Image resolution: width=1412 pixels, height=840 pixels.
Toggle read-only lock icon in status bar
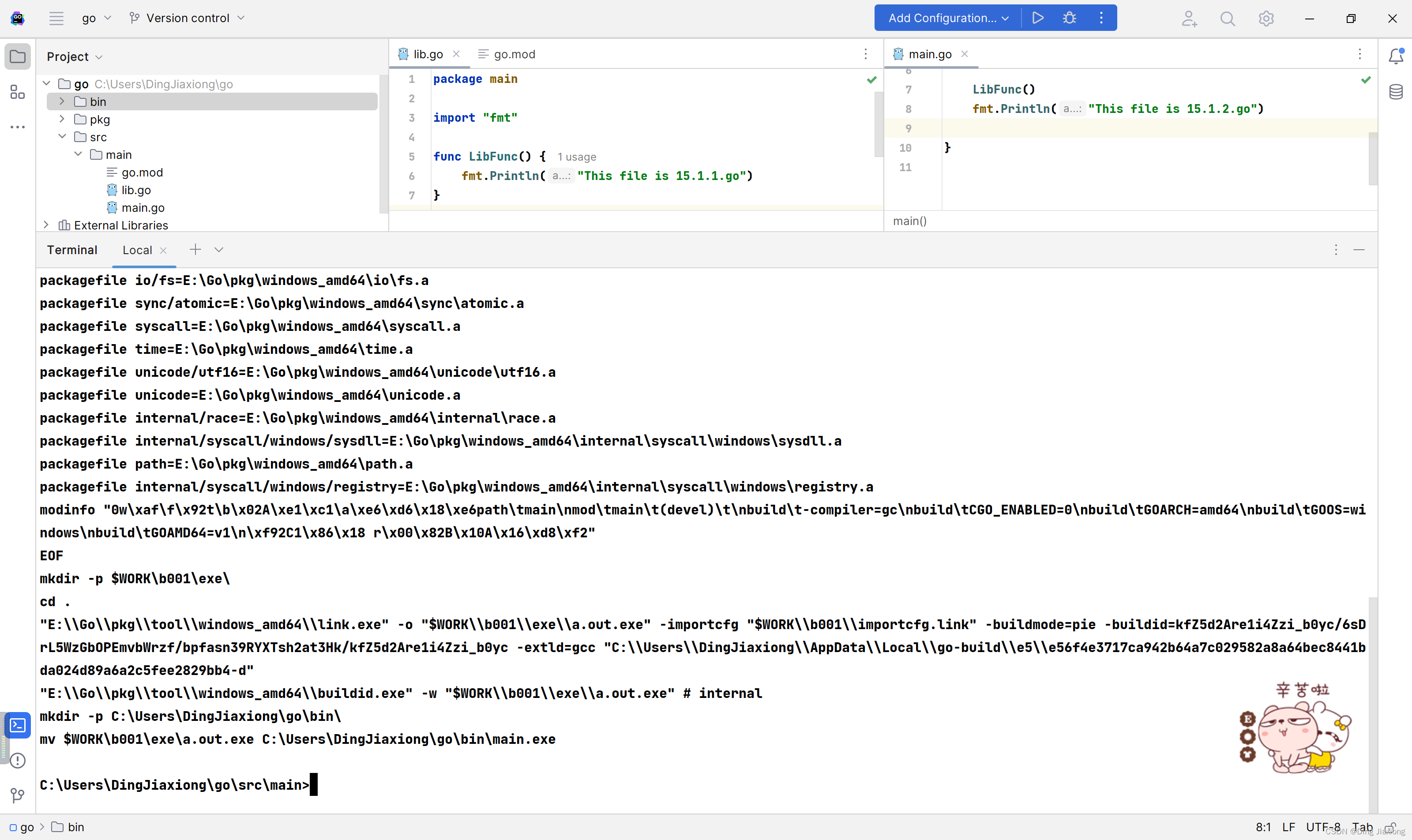click(x=1390, y=828)
